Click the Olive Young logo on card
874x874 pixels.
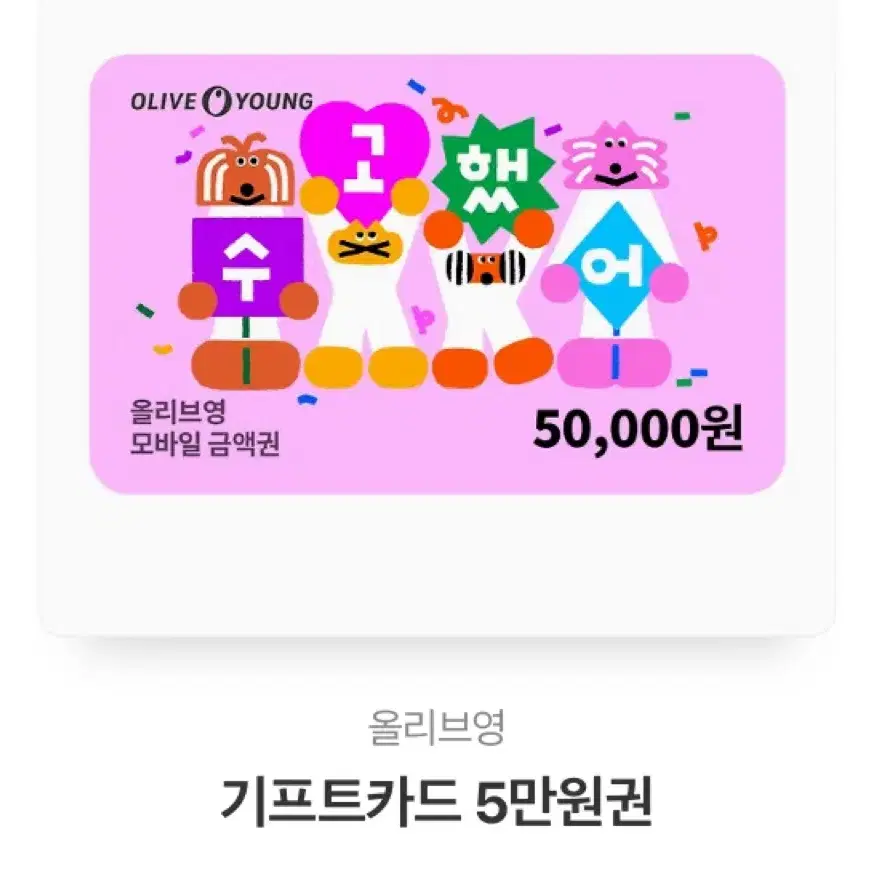(222, 101)
